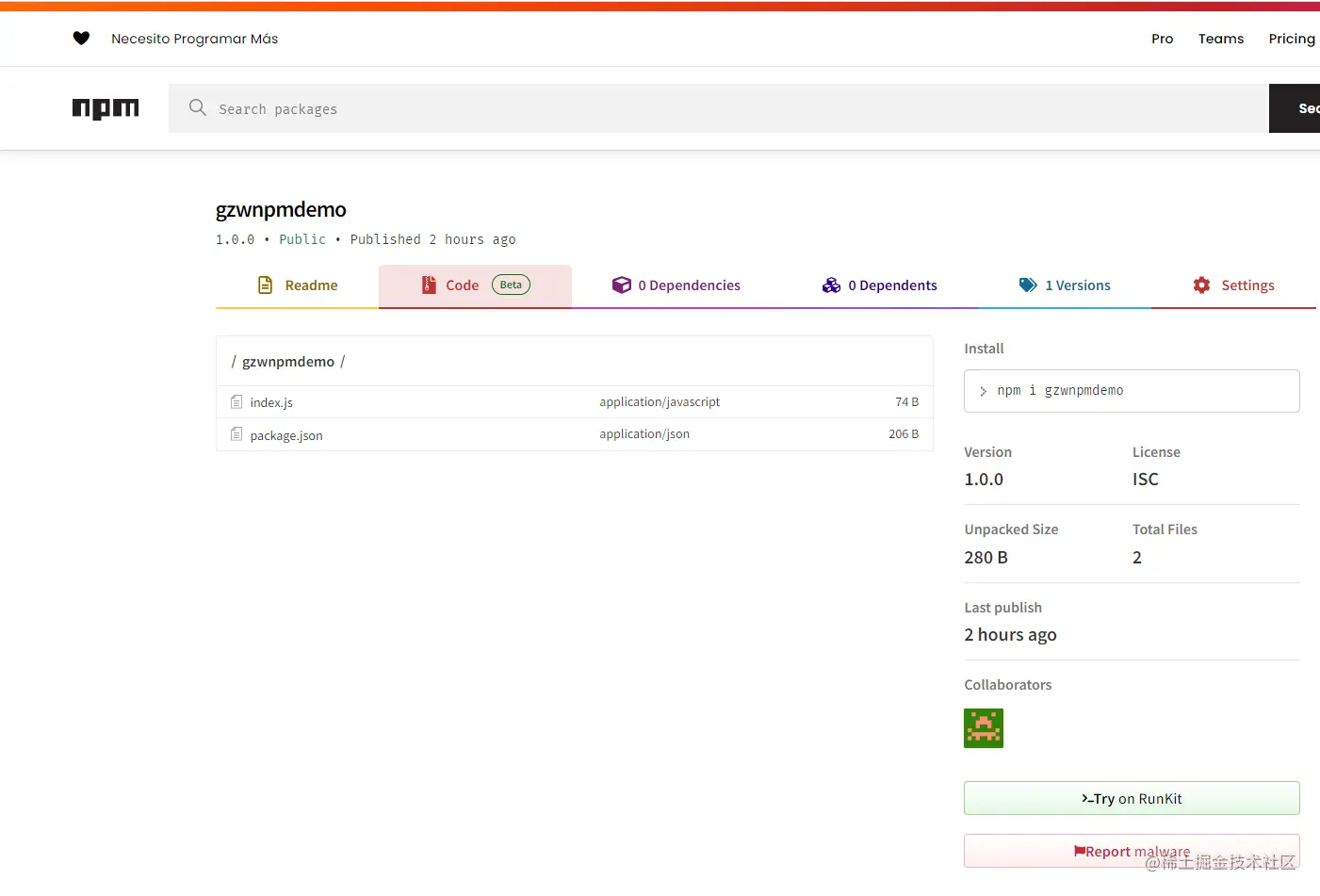
Task: Open the 0 Dependencies tab
Action: click(676, 286)
